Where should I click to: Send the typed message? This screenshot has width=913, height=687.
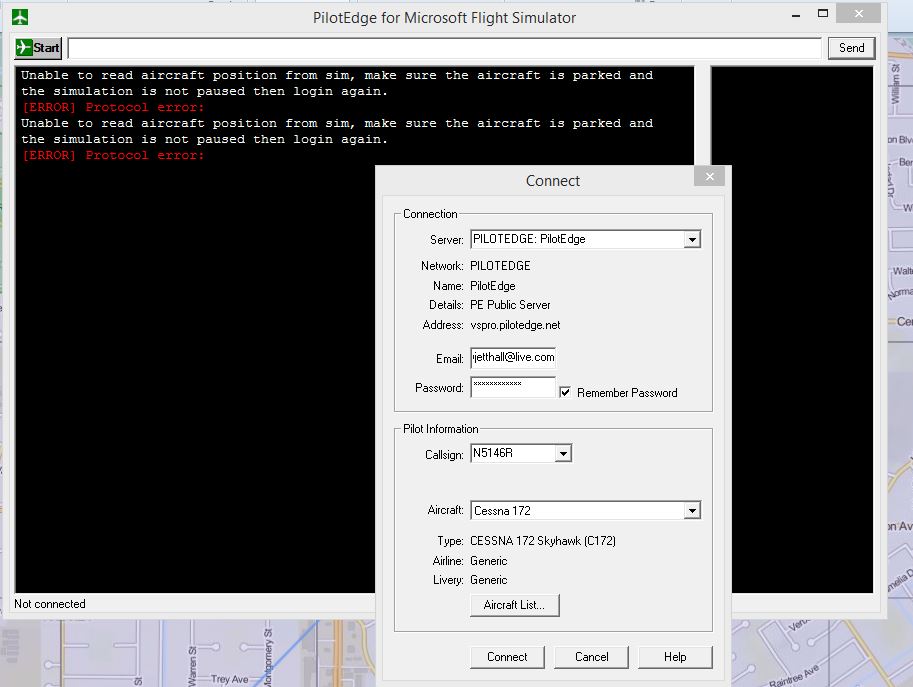tap(851, 48)
